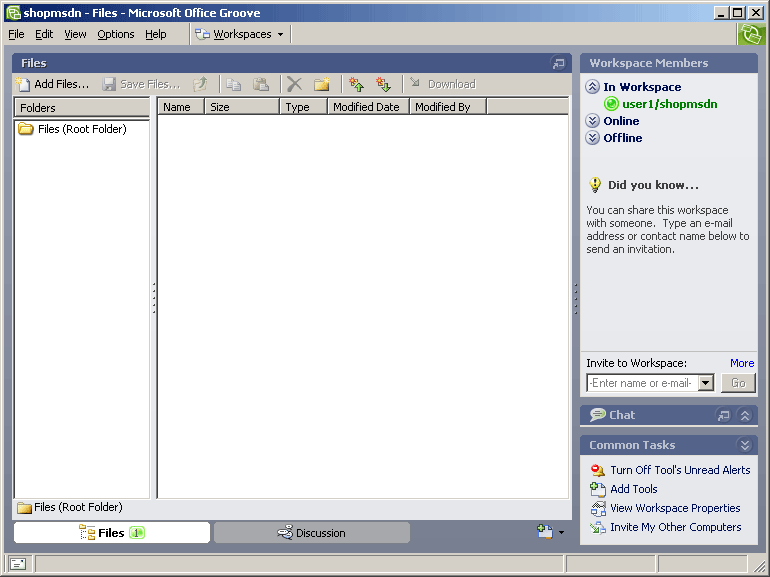The height and width of the screenshot is (577, 770).
Task: Click the green down-arrow toolbar icon
Action: click(383, 84)
